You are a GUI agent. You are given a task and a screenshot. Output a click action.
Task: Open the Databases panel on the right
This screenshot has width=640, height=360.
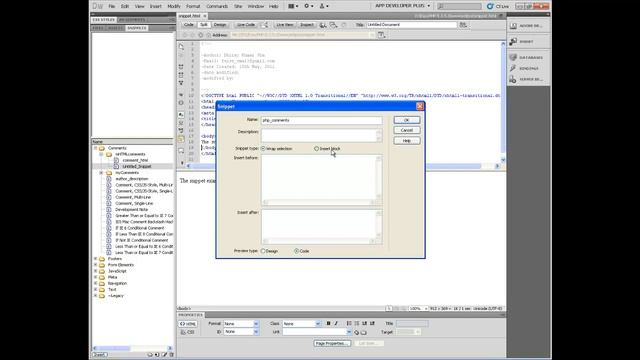pos(528,58)
